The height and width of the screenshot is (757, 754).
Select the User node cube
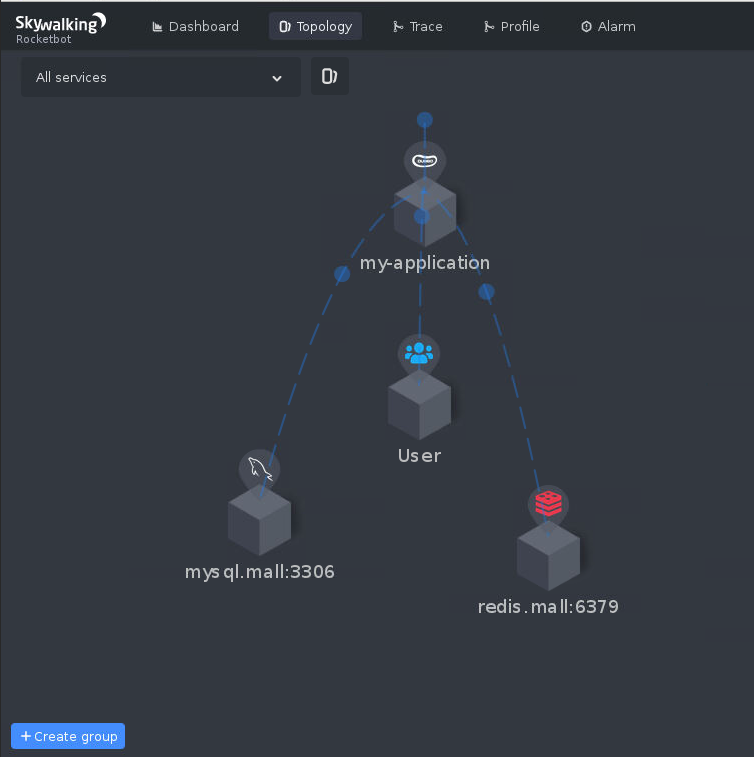pos(419,405)
